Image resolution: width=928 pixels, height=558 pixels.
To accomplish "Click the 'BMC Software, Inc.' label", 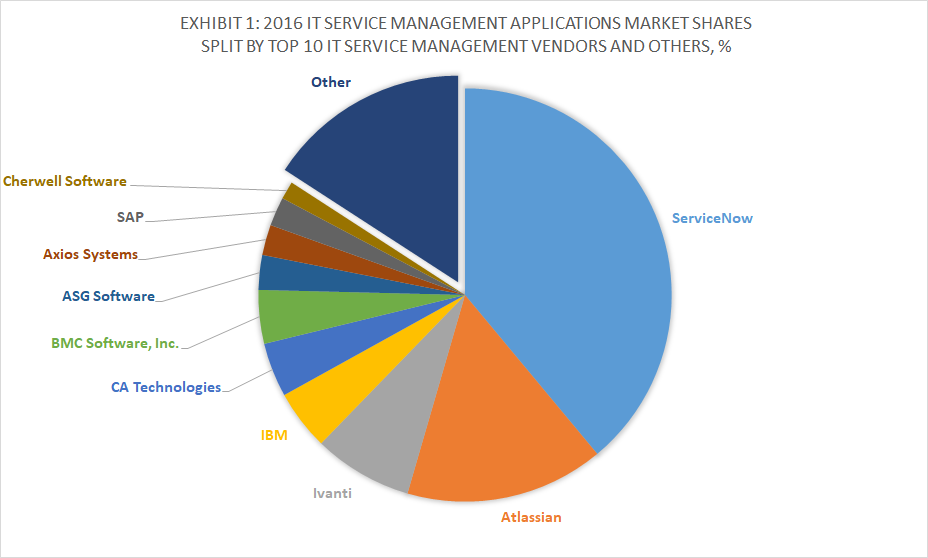I will click(115, 343).
